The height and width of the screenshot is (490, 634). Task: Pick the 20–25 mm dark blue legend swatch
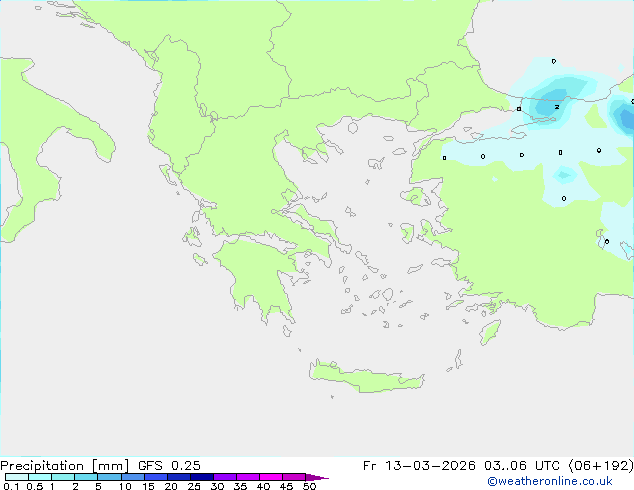pyautogui.click(x=178, y=477)
